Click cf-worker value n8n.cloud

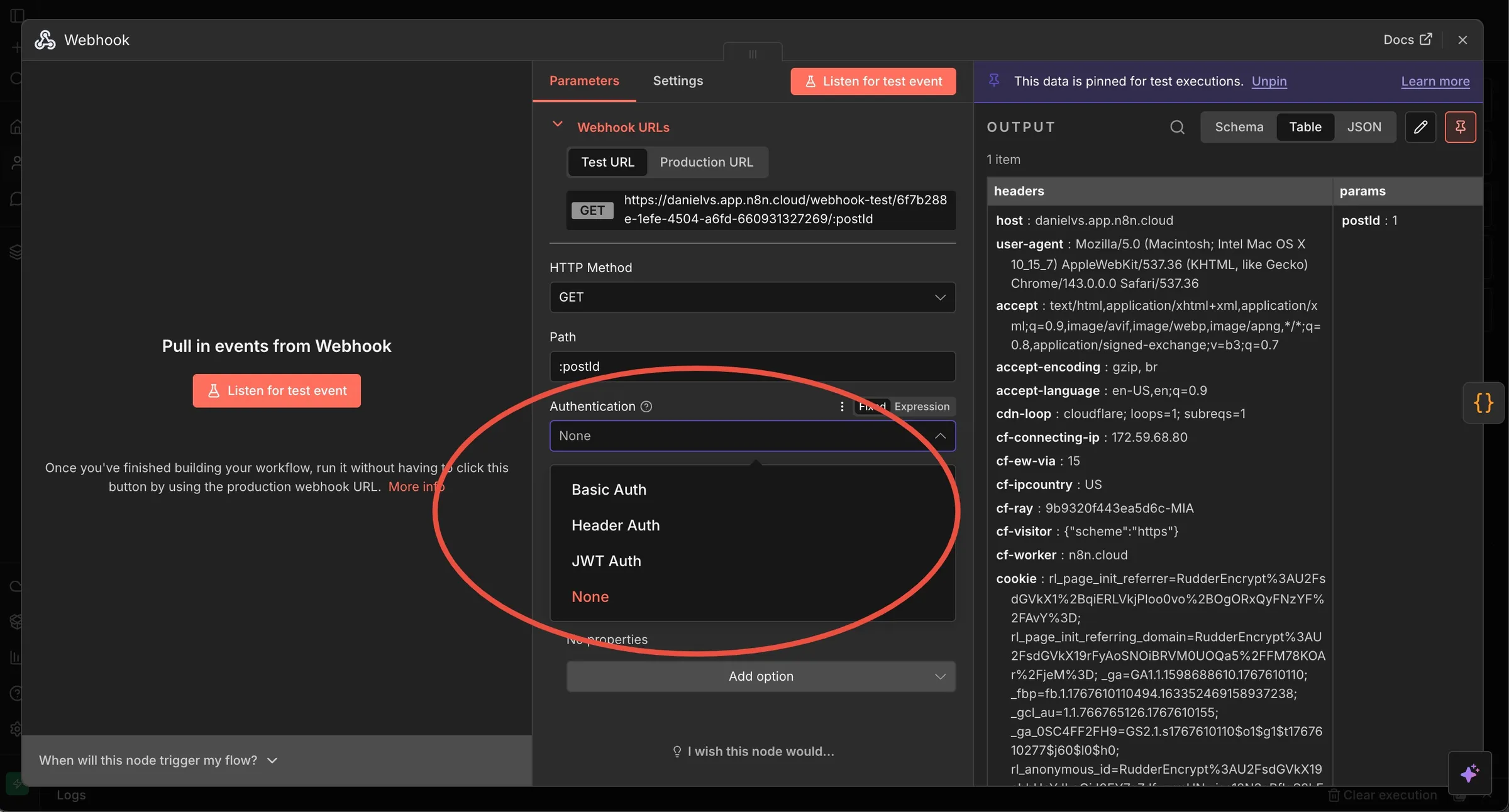[x=1098, y=555]
